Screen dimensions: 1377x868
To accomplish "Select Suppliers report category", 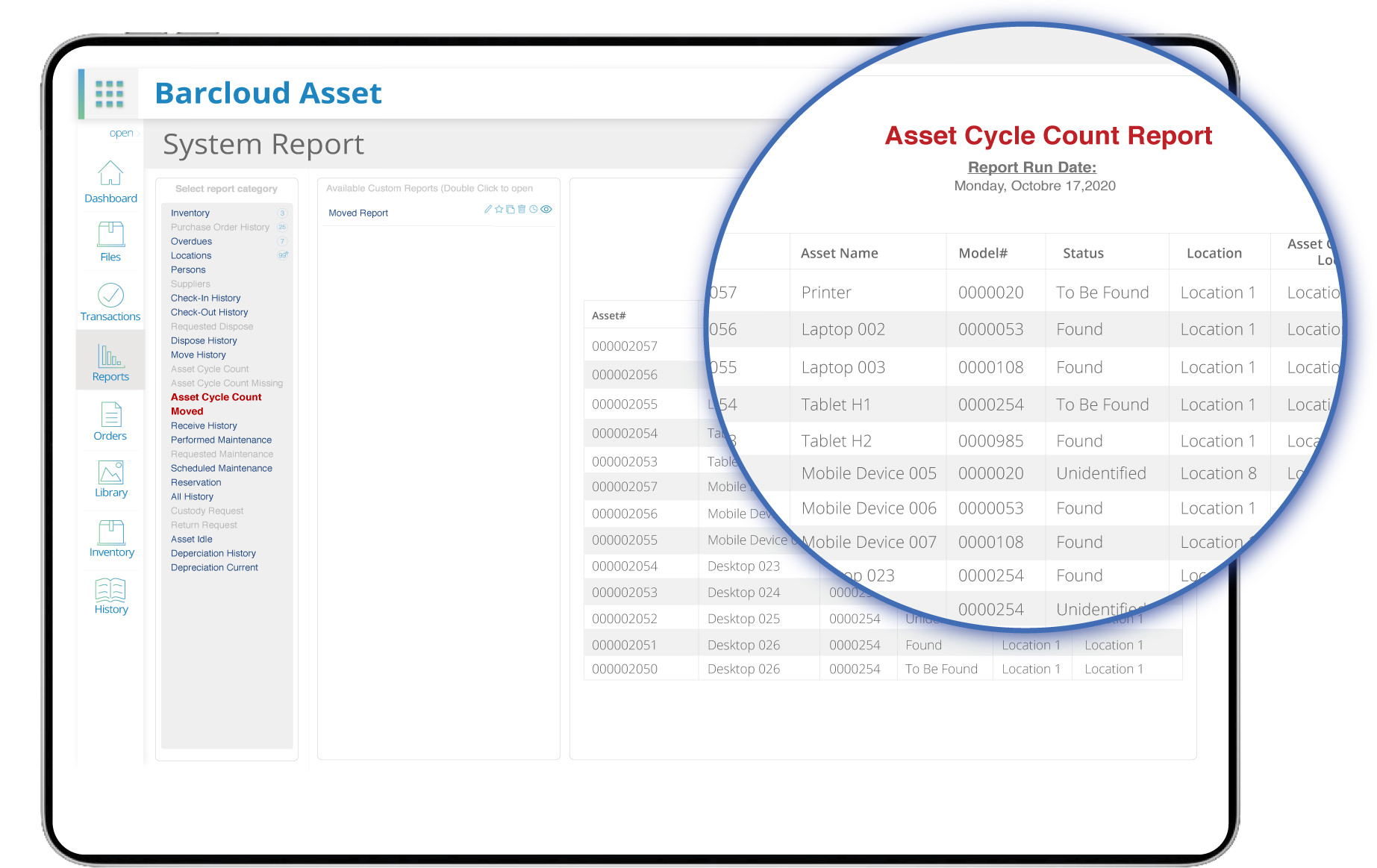I will point(190,284).
